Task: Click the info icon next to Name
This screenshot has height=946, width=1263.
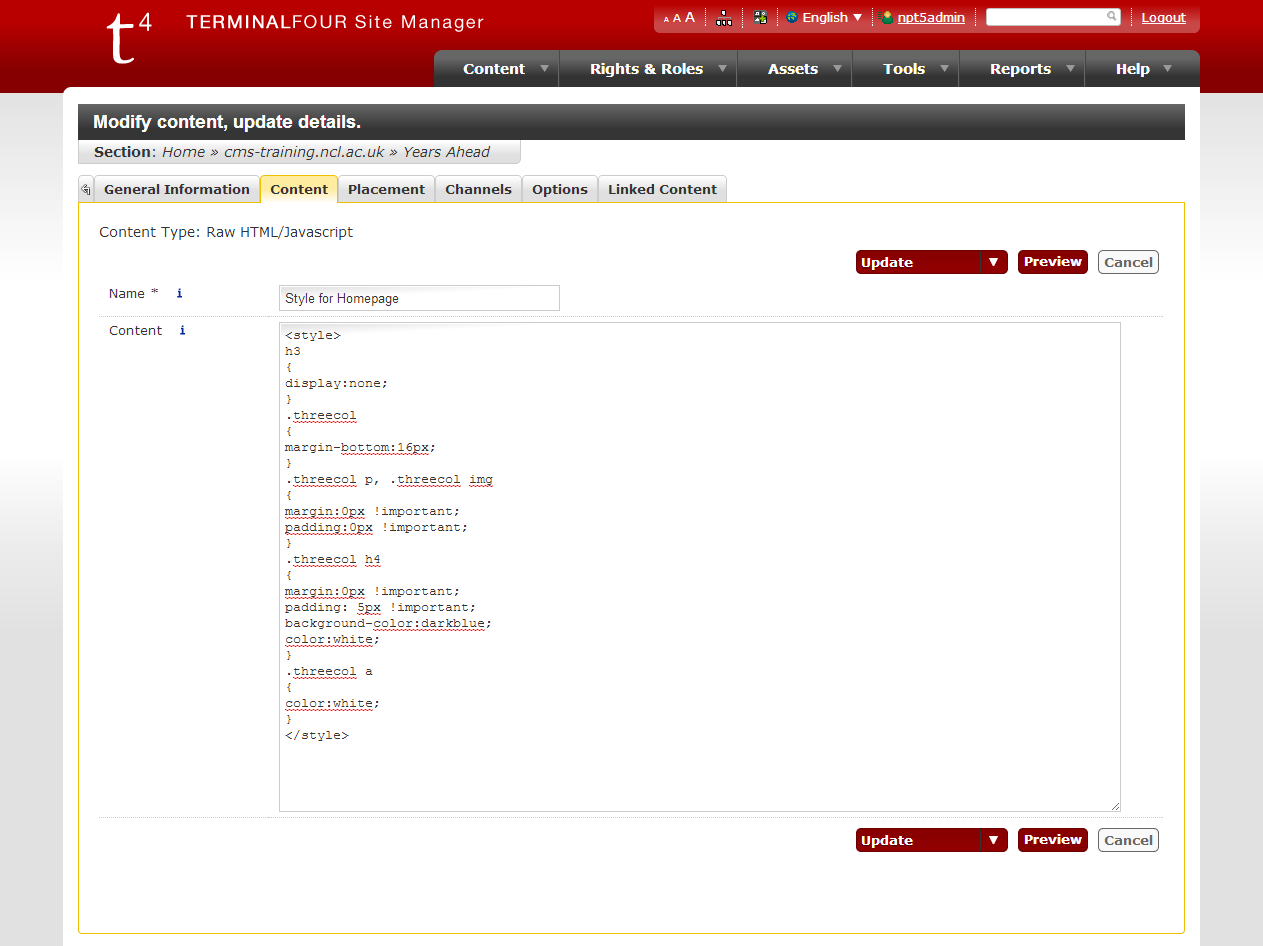Action: click(x=180, y=294)
